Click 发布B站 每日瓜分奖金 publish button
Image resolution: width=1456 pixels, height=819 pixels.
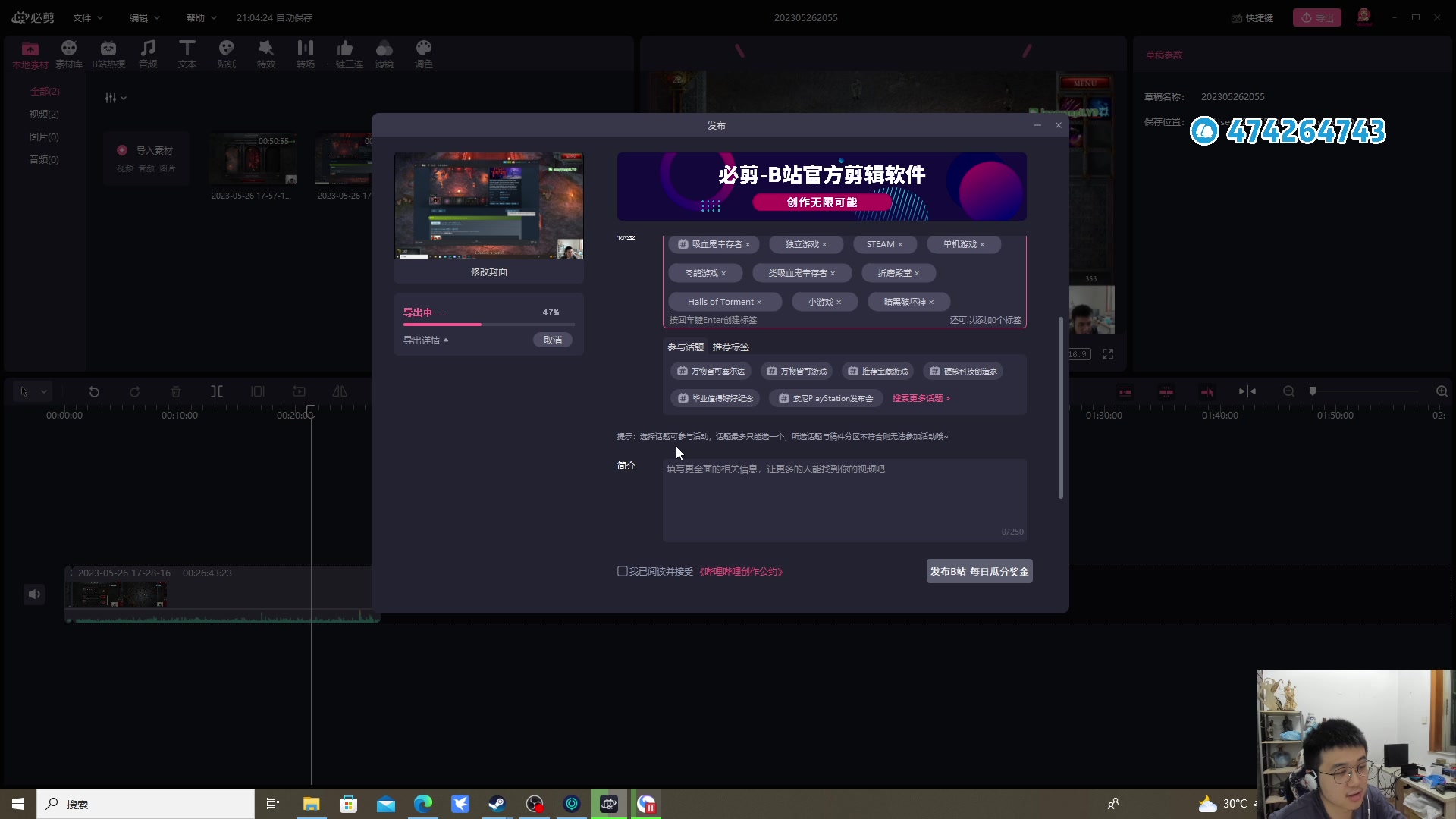pyautogui.click(x=979, y=571)
